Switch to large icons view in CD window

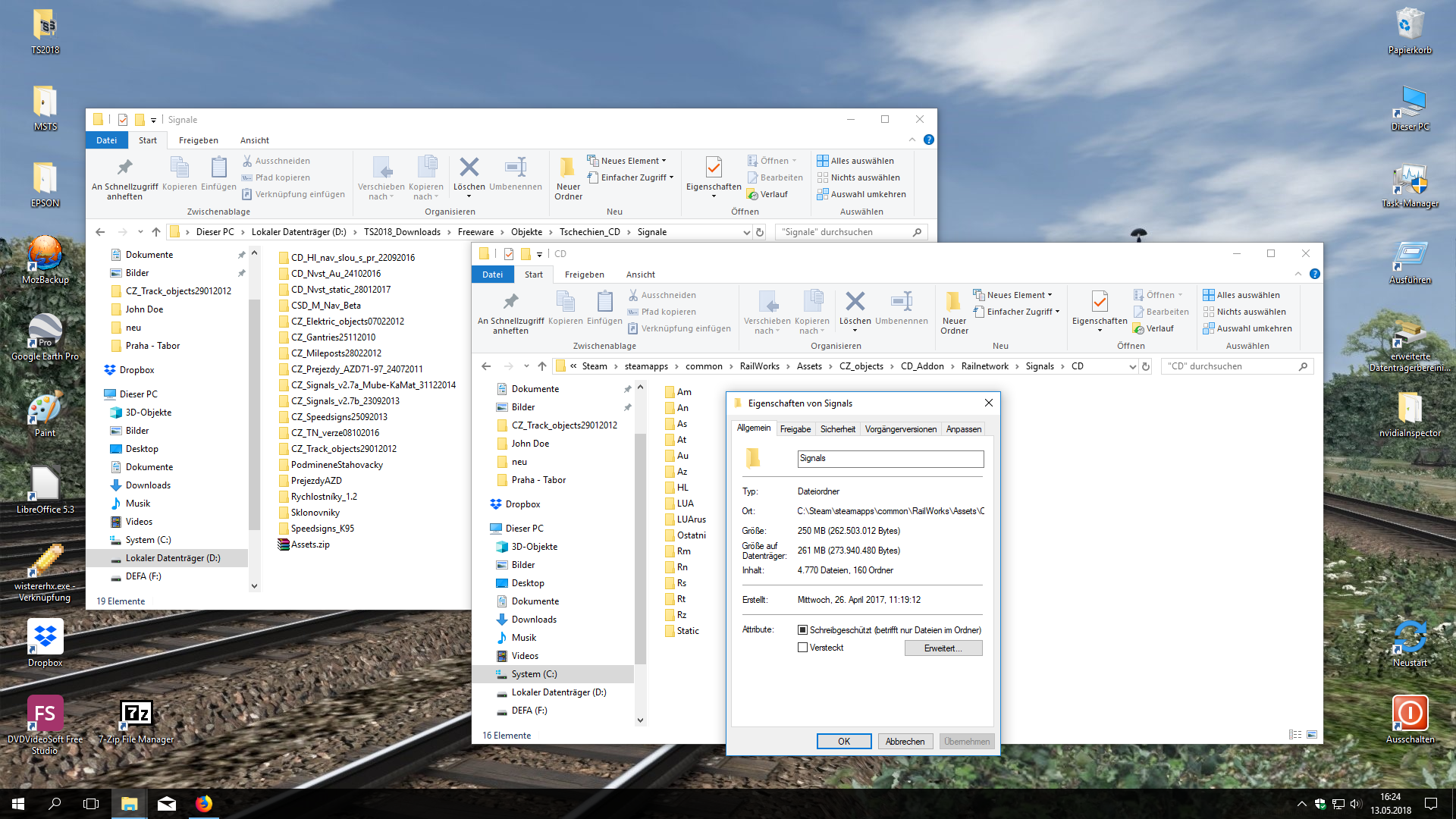pos(1312,735)
